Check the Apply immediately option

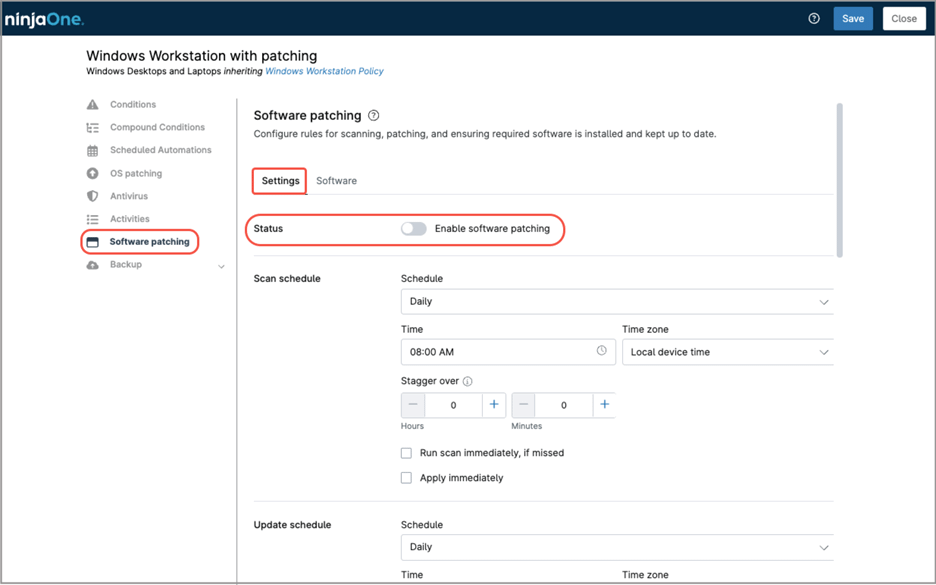pyautogui.click(x=406, y=477)
